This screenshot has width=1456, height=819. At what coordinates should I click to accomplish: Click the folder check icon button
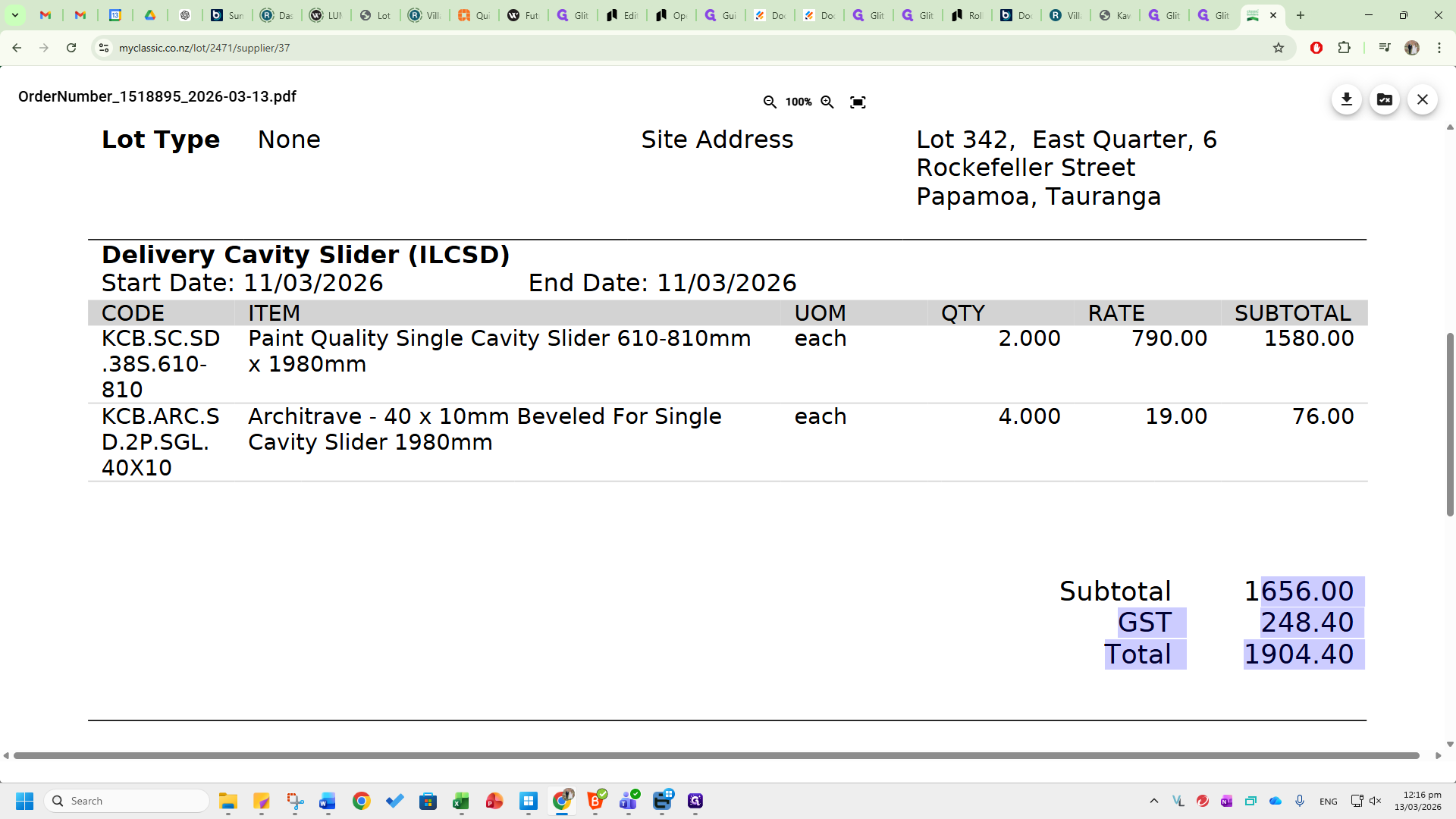coord(1385,99)
